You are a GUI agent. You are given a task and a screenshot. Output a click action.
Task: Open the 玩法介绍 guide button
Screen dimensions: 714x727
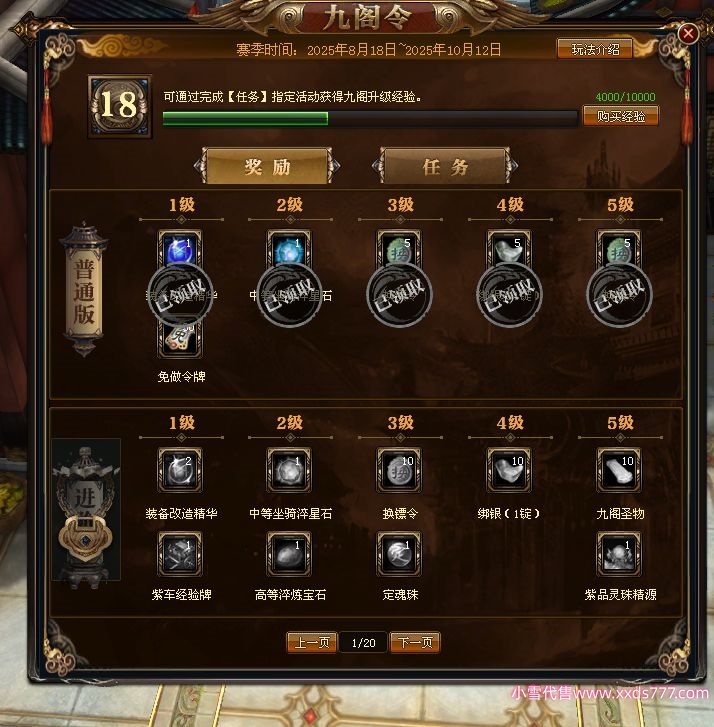pyautogui.click(x=595, y=49)
